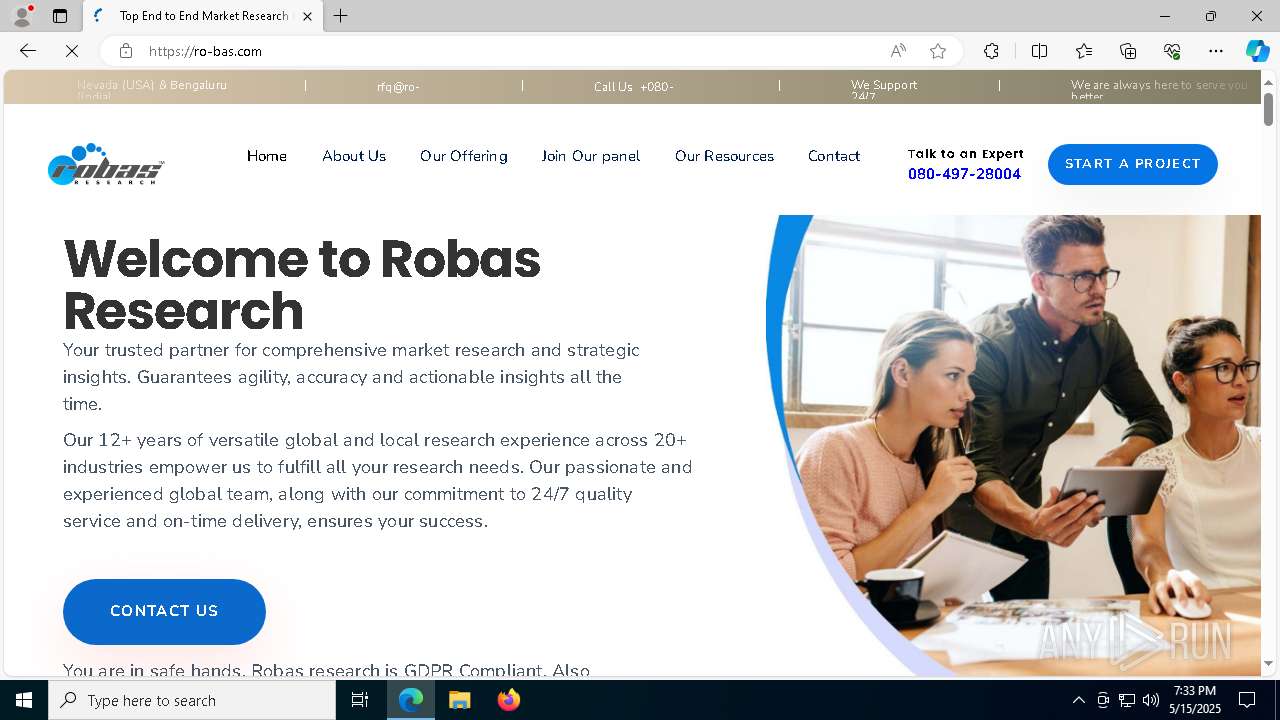Open the volume tray icon

tap(1150, 700)
